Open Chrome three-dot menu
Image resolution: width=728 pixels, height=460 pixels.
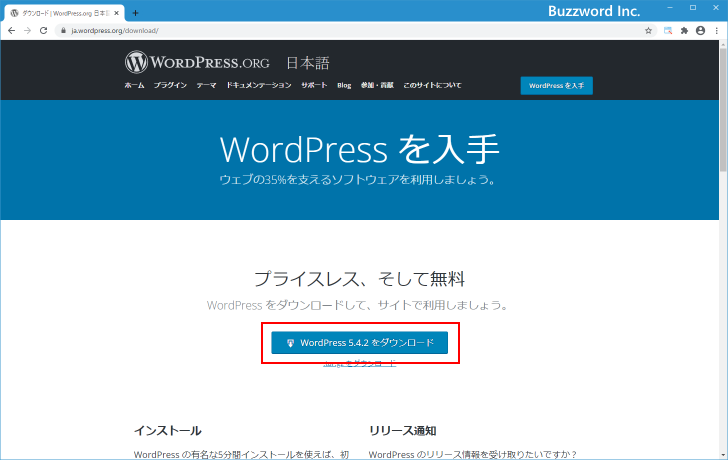717,31
